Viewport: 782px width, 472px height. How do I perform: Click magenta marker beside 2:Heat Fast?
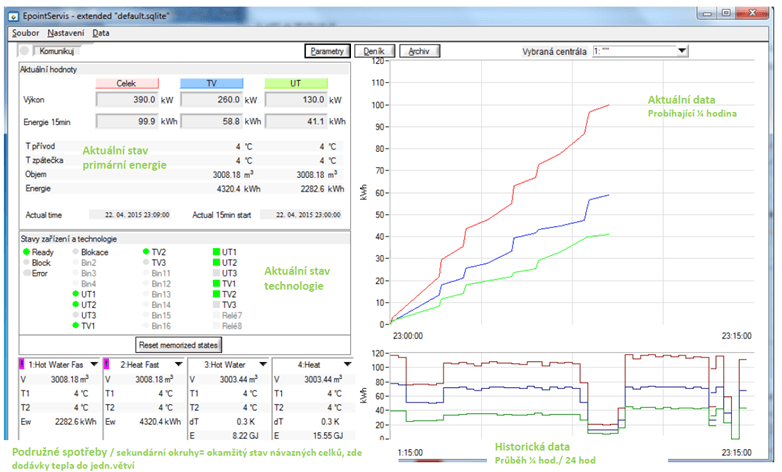(106, 365)
